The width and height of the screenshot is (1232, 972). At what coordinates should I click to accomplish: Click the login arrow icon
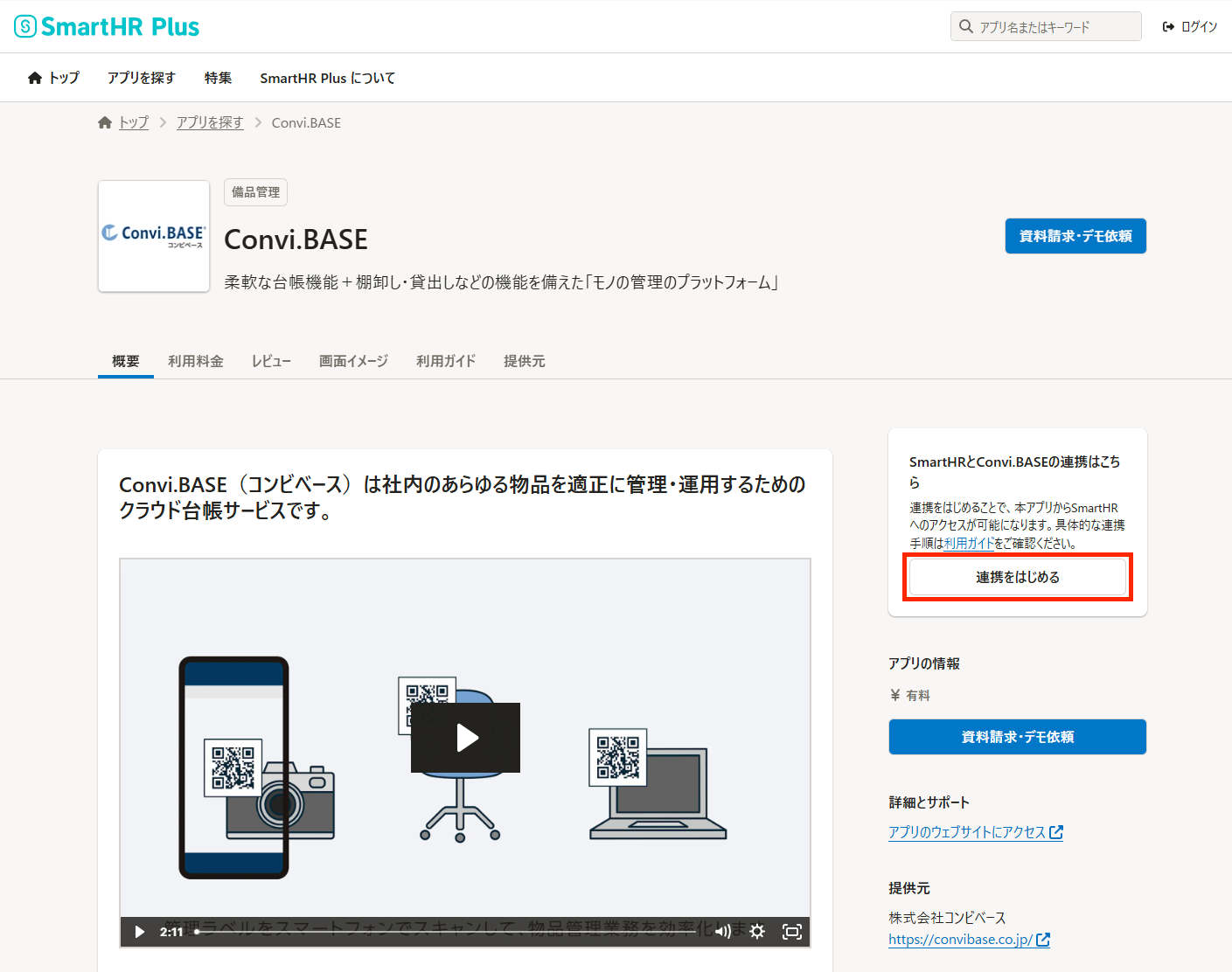click(1168, 27)
